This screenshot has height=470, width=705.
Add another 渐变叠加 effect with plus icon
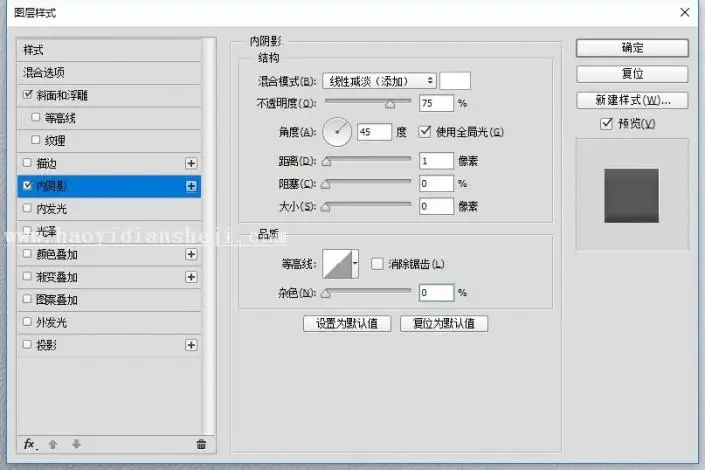click(191, 277)
